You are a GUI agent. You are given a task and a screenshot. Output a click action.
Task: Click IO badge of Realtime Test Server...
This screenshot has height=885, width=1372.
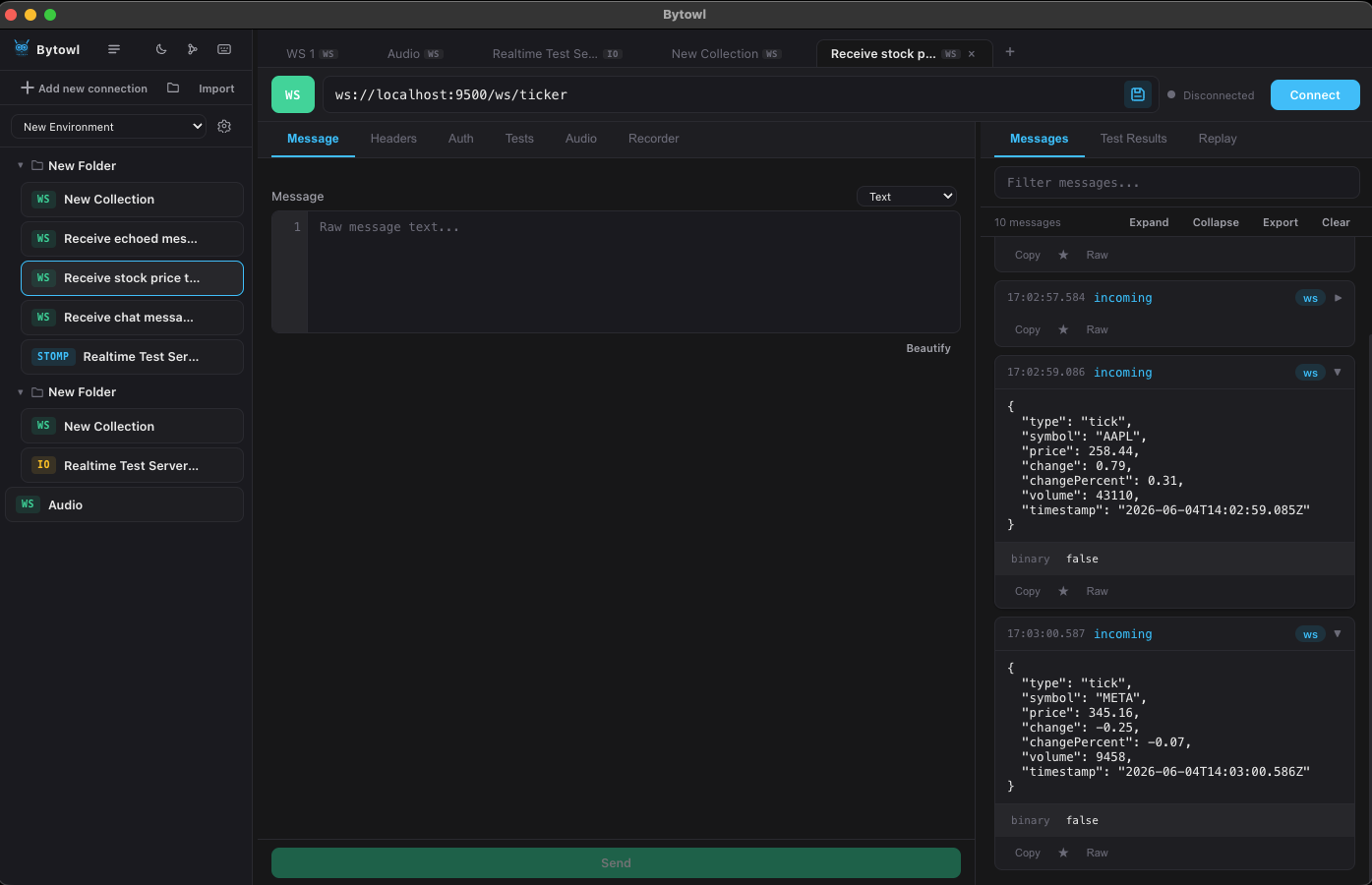43,465
